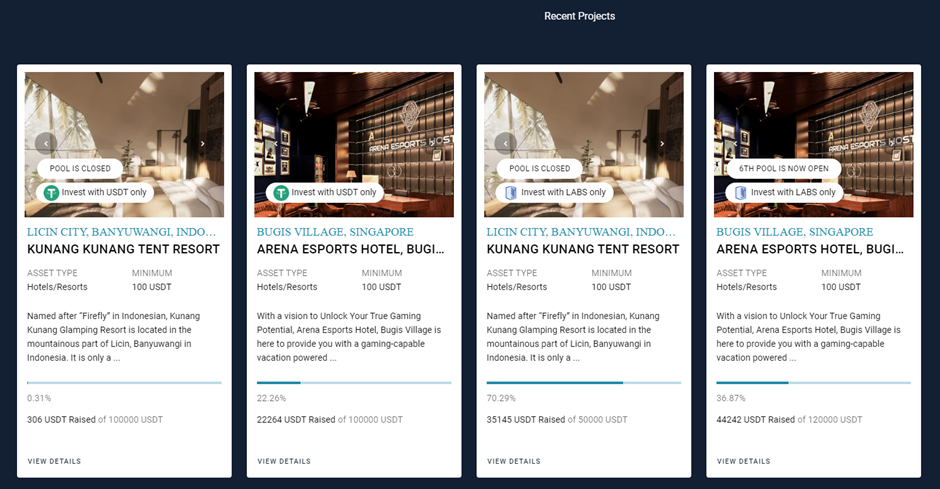
Task: Click '35145 USDT Raised of 50000 USDT' text
Action: click(x=557, y=419)
